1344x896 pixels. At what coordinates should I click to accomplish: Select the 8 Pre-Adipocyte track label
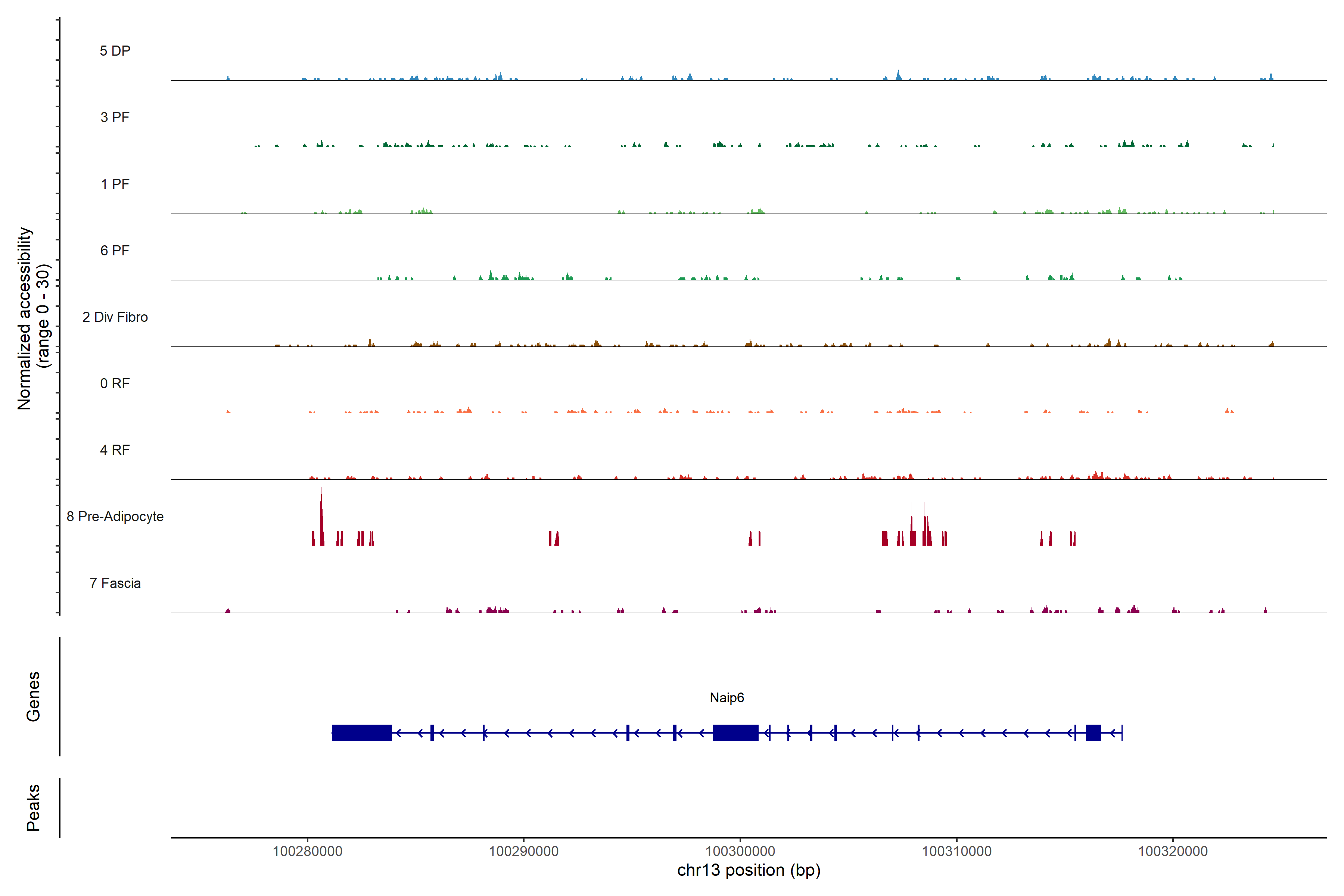[115, 517]
